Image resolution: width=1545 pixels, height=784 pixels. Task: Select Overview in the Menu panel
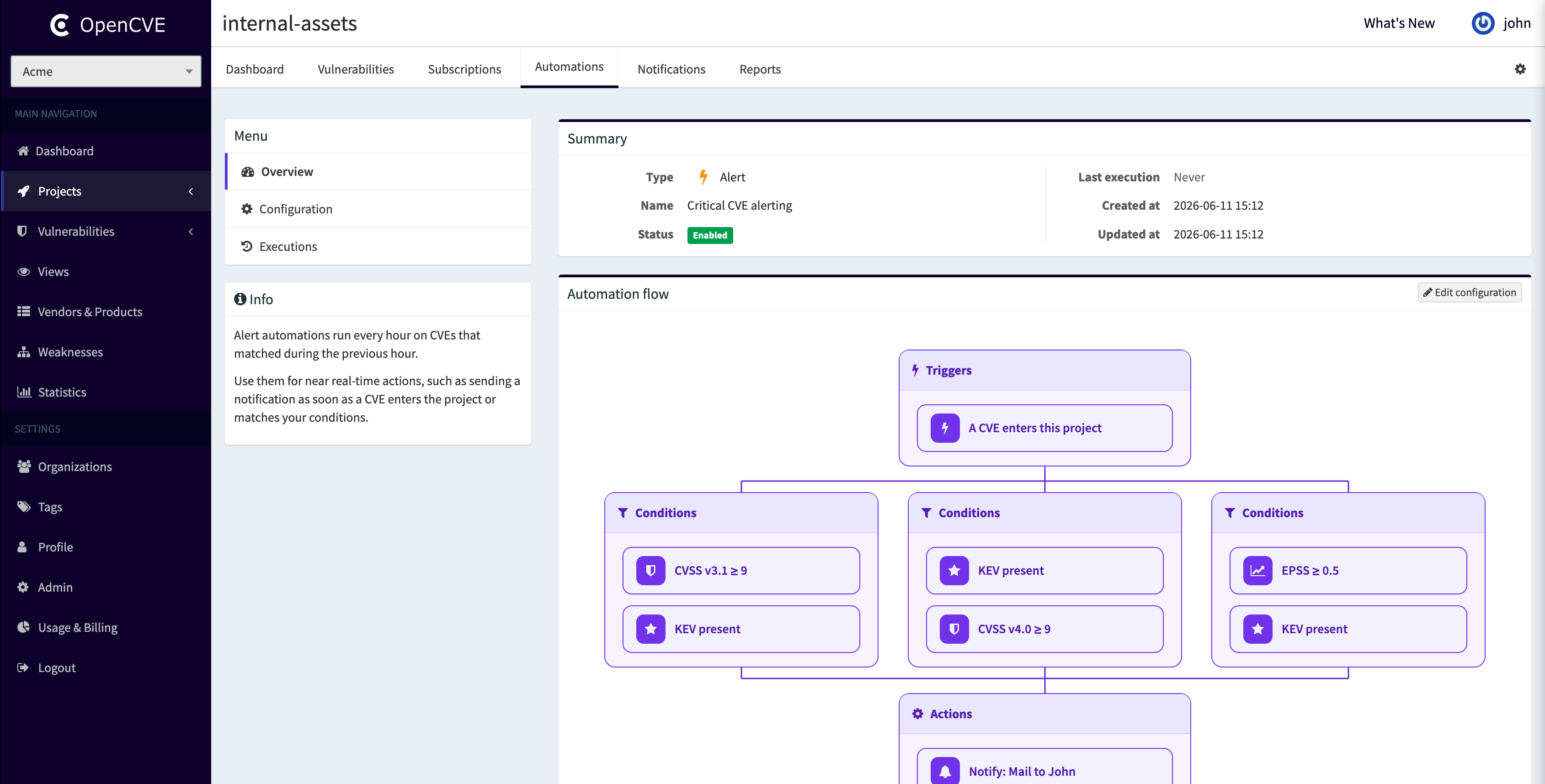378,171
